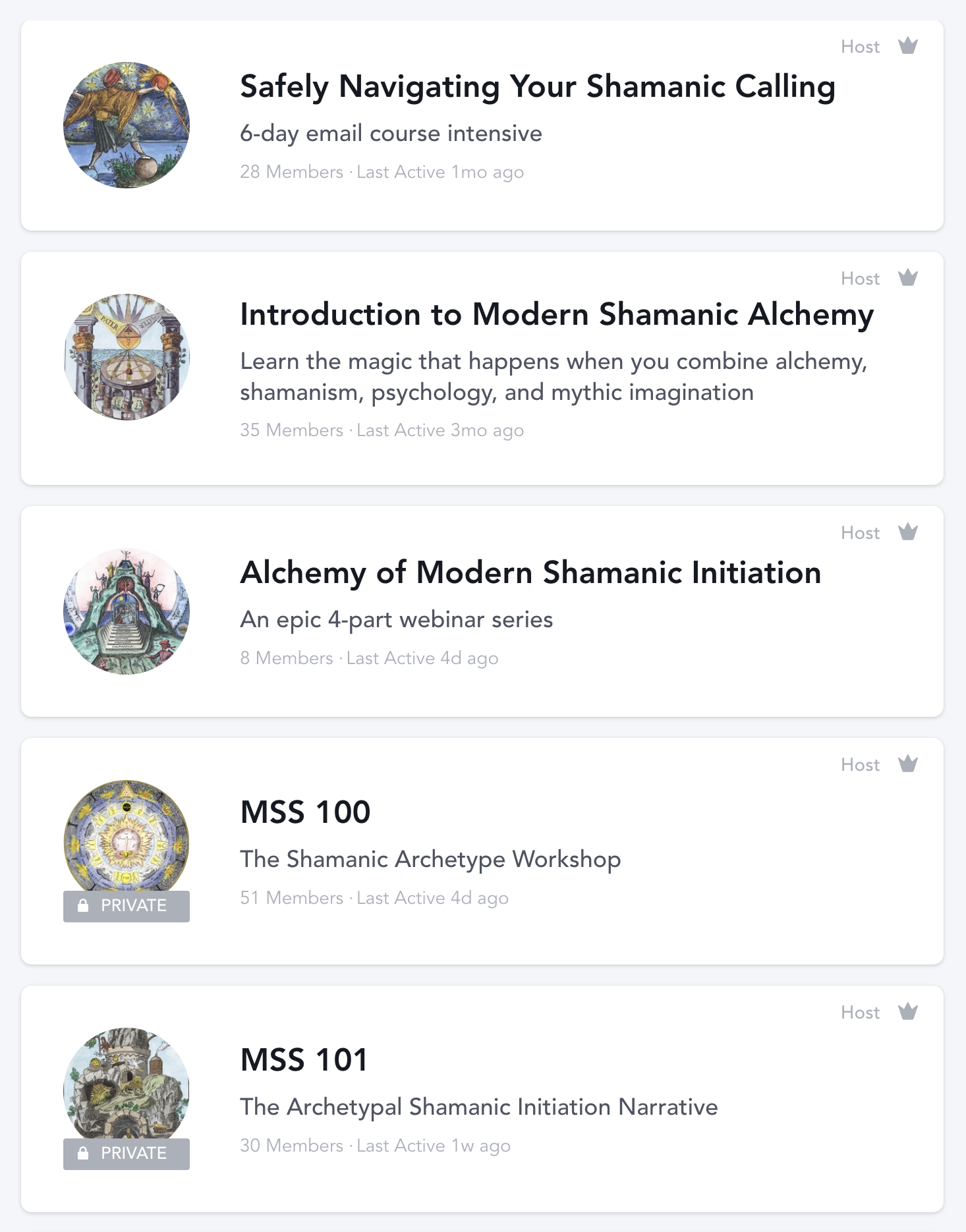The width and height of the screenshot is (966, 1232).
Task: Click The Archetypal Shamanic Initiation Narrative subtitle
Action: pyautogui.click(x=478, y=1107)
